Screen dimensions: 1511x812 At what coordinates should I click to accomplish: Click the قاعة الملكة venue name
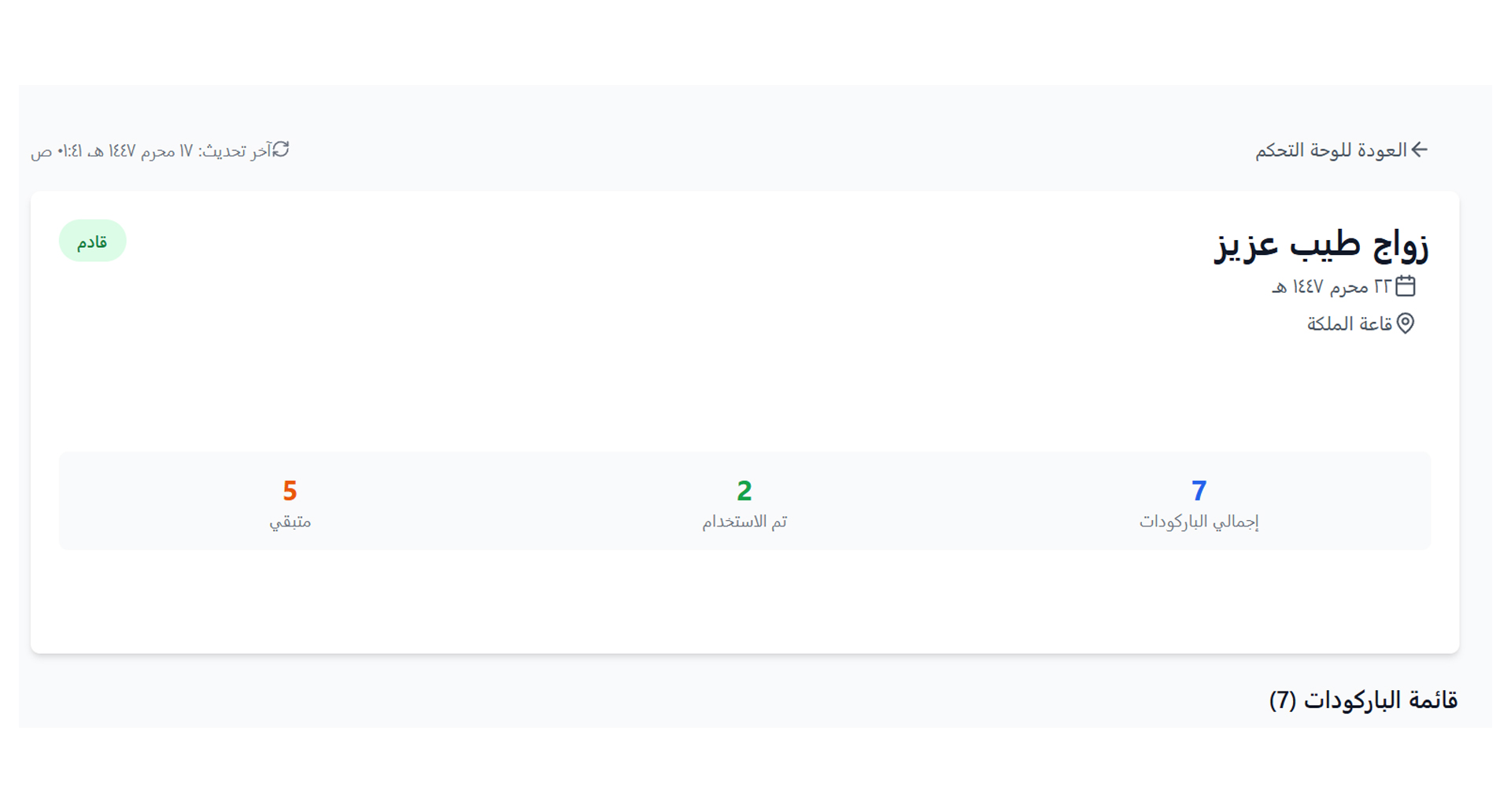(x=1350, y=324)
